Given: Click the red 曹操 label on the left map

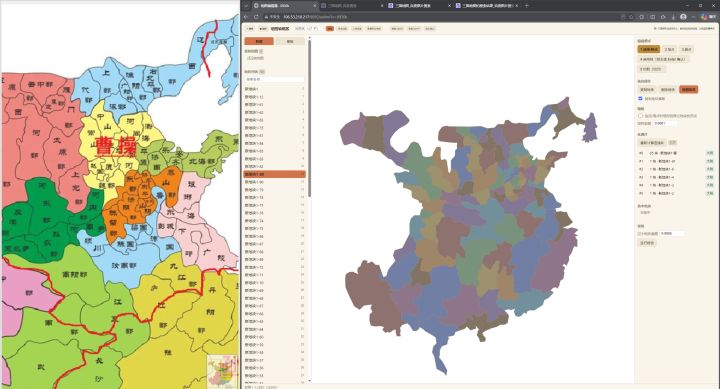Looking at the screenshot, I should click(x=116, y=147).
